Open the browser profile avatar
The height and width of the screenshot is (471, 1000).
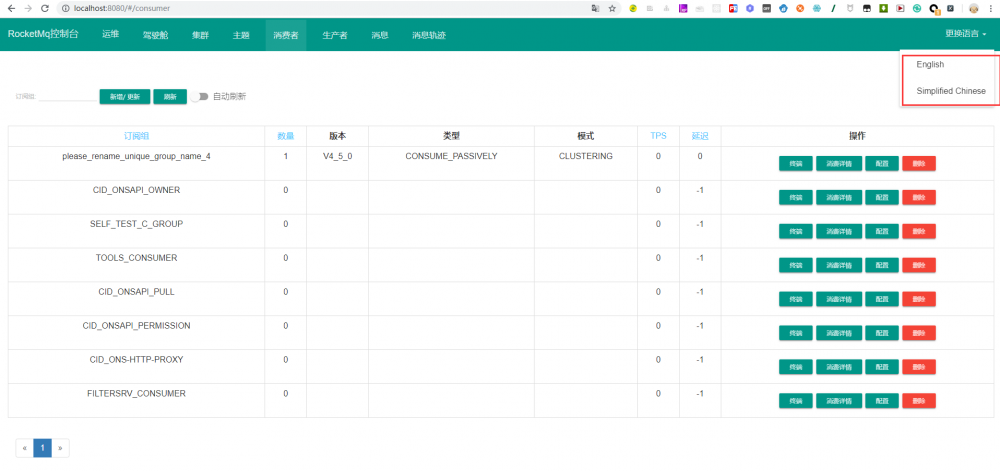tap(973, 8)
